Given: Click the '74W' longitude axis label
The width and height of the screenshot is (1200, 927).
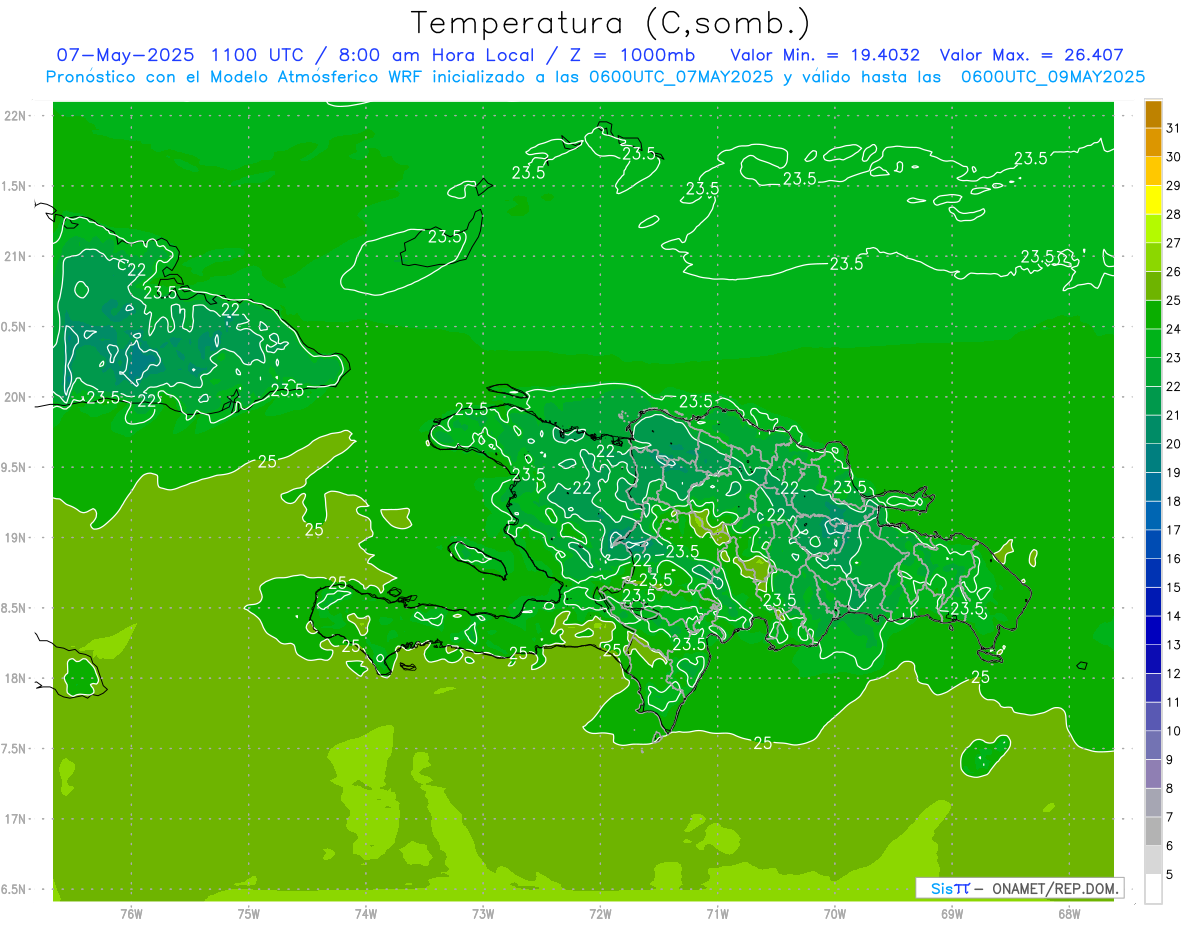Looking at the screenshot, I should tap(366, 913).
